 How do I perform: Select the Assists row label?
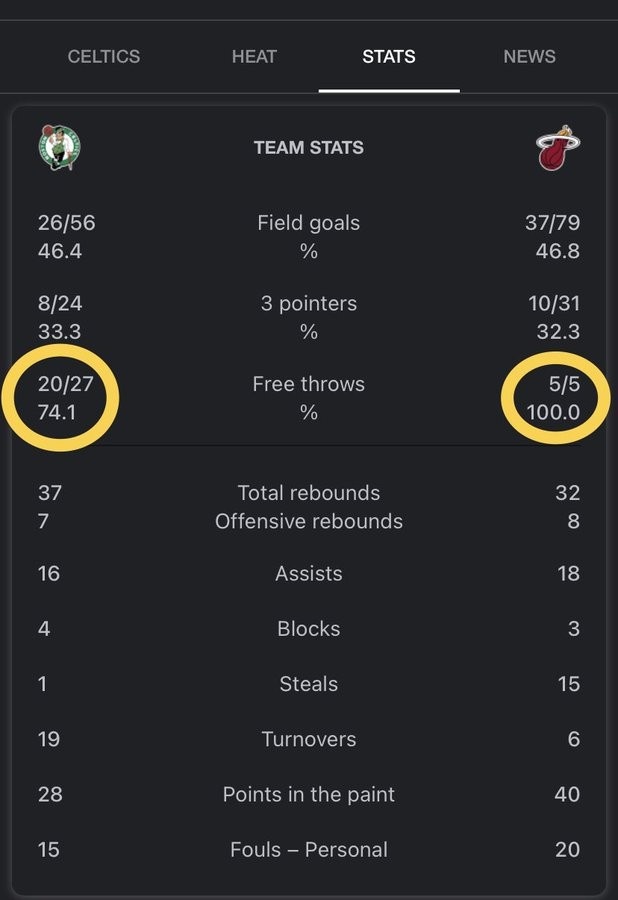[x=309, y=573]
